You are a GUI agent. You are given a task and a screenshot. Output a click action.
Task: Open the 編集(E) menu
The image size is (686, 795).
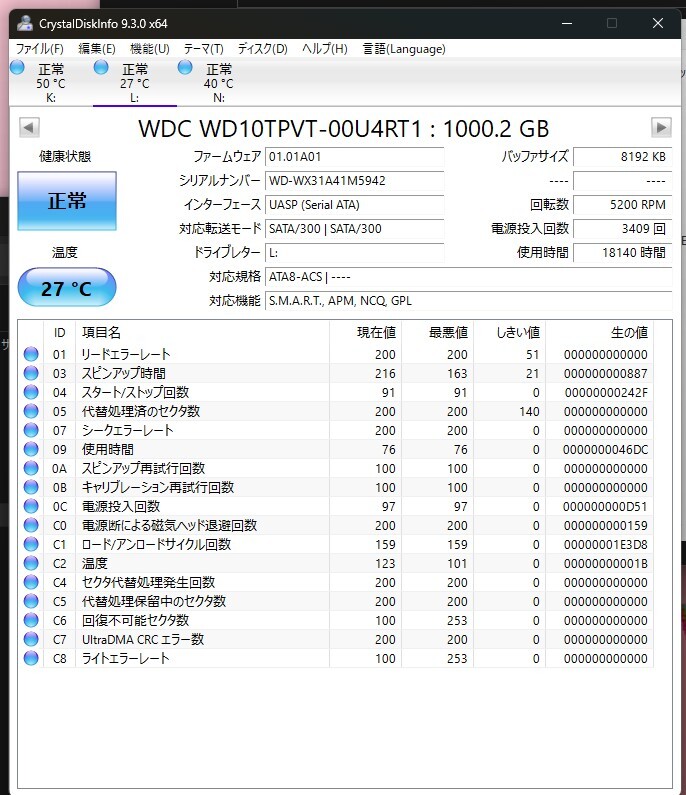(x=97, y=49)
